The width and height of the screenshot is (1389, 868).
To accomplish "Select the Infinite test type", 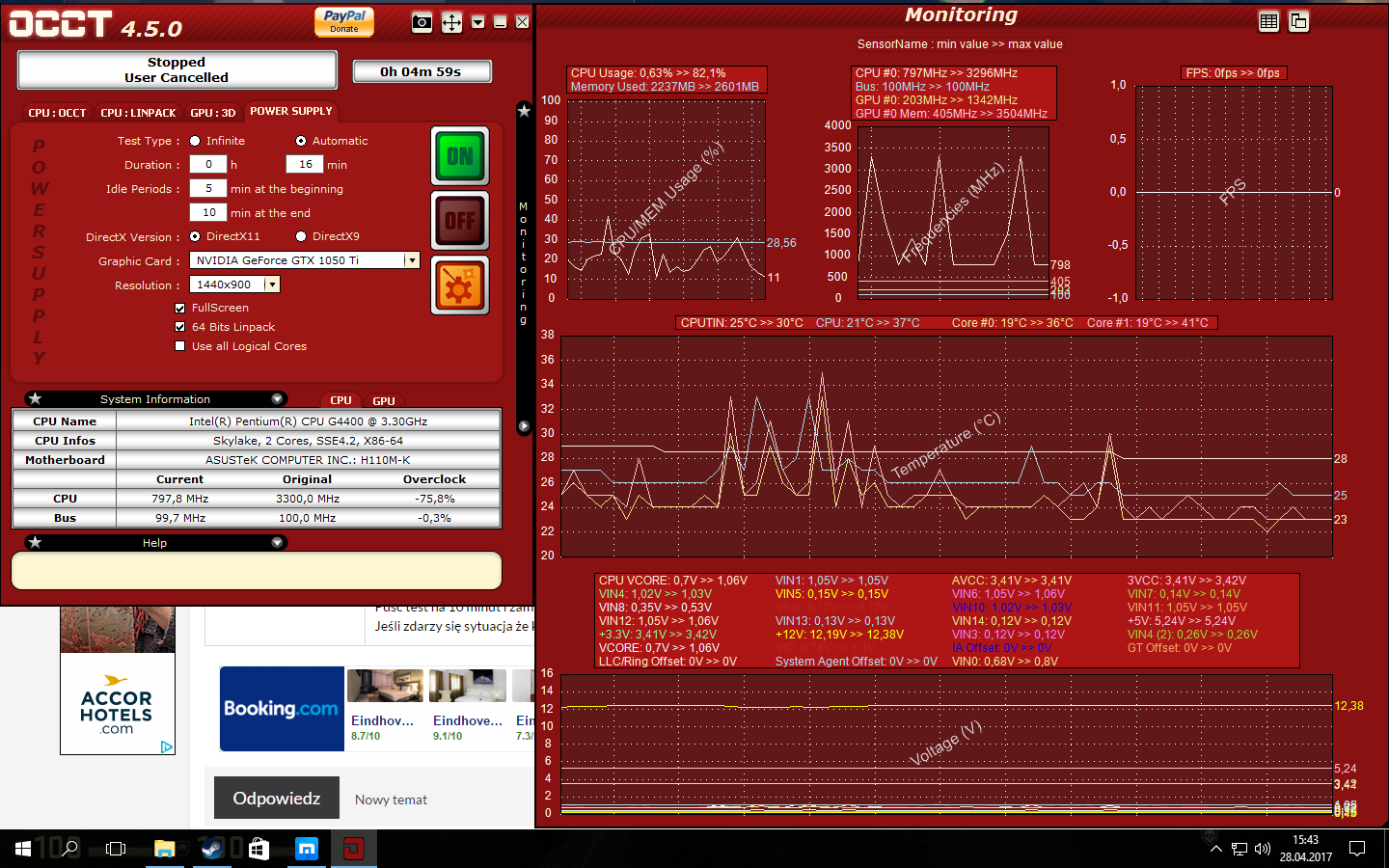I will tap(195, 141).
